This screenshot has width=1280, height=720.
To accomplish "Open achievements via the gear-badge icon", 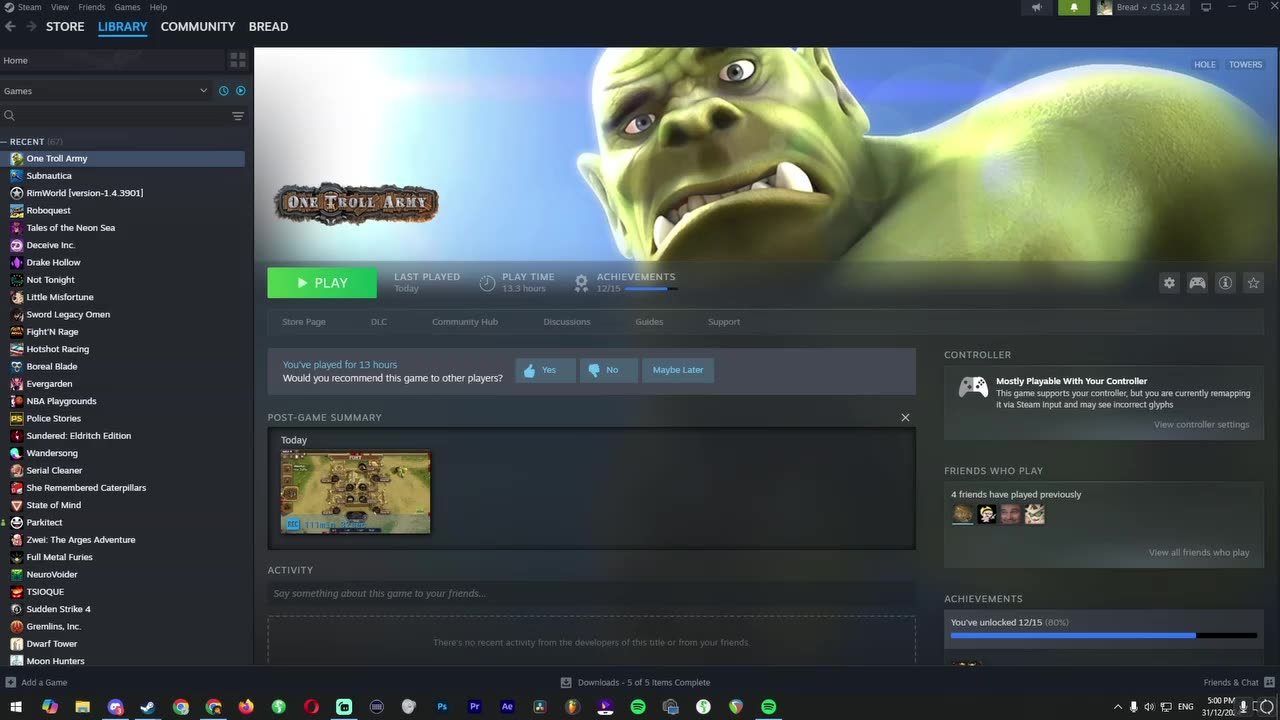I will [581, 283].
